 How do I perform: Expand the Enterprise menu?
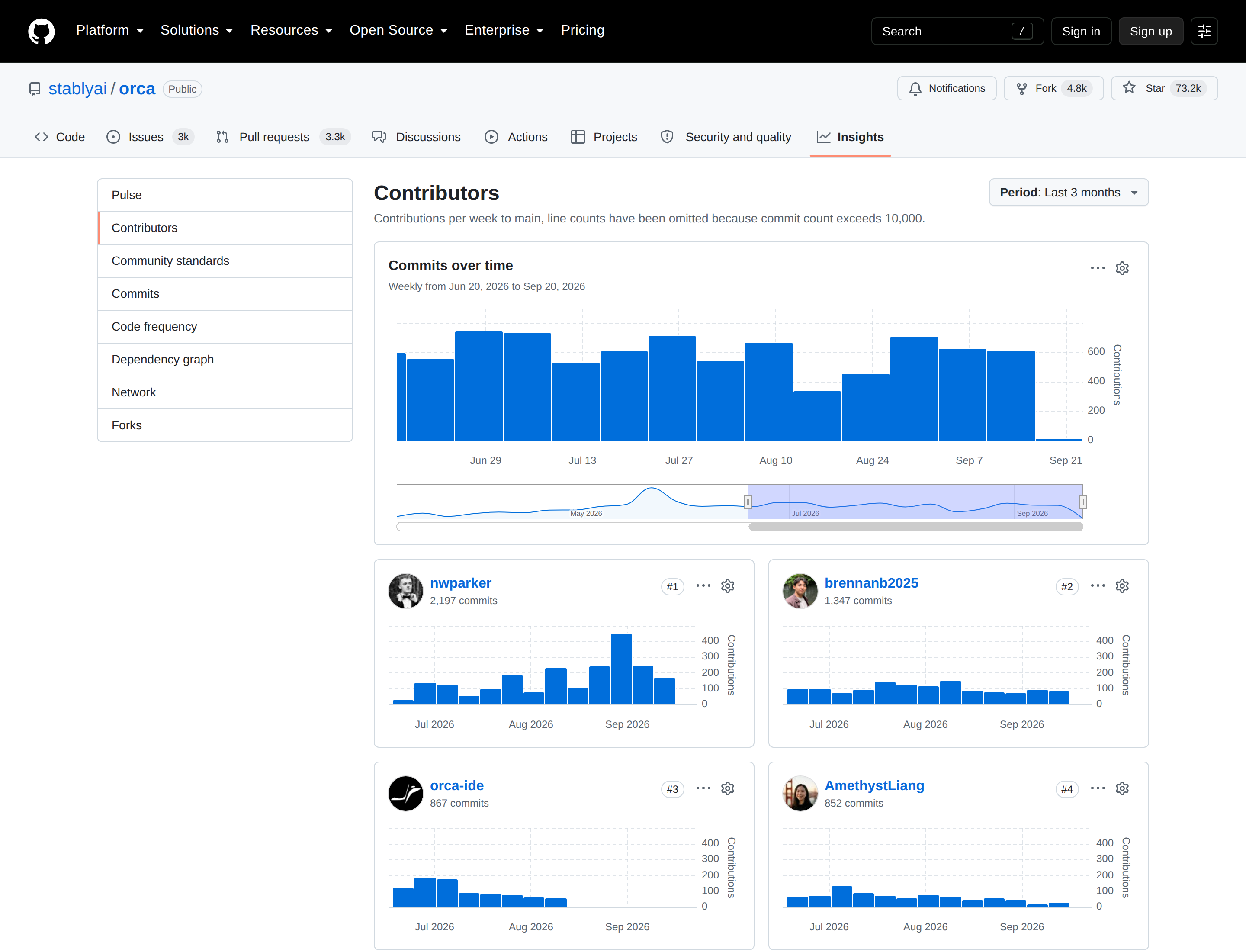click(x=504, y=31)
